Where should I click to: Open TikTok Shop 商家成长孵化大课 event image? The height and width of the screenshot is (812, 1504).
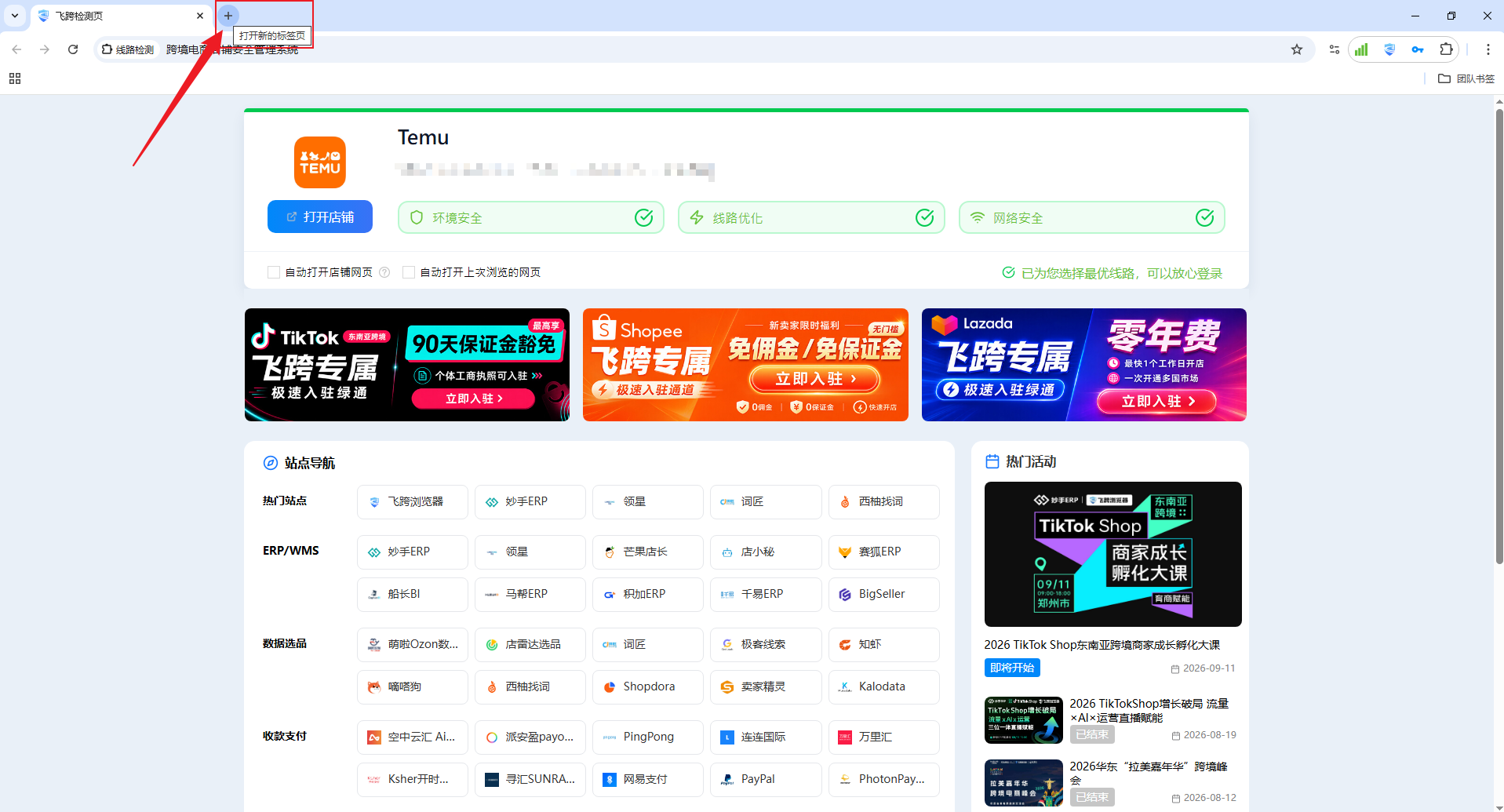click(1113, 554)
